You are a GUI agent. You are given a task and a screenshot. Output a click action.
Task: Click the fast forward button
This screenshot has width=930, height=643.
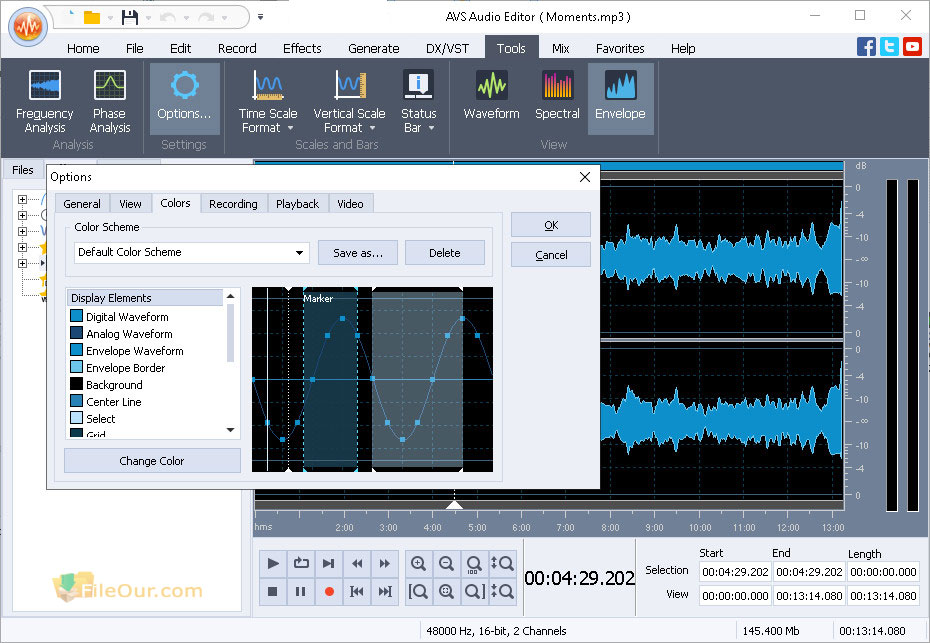[384, 563]
